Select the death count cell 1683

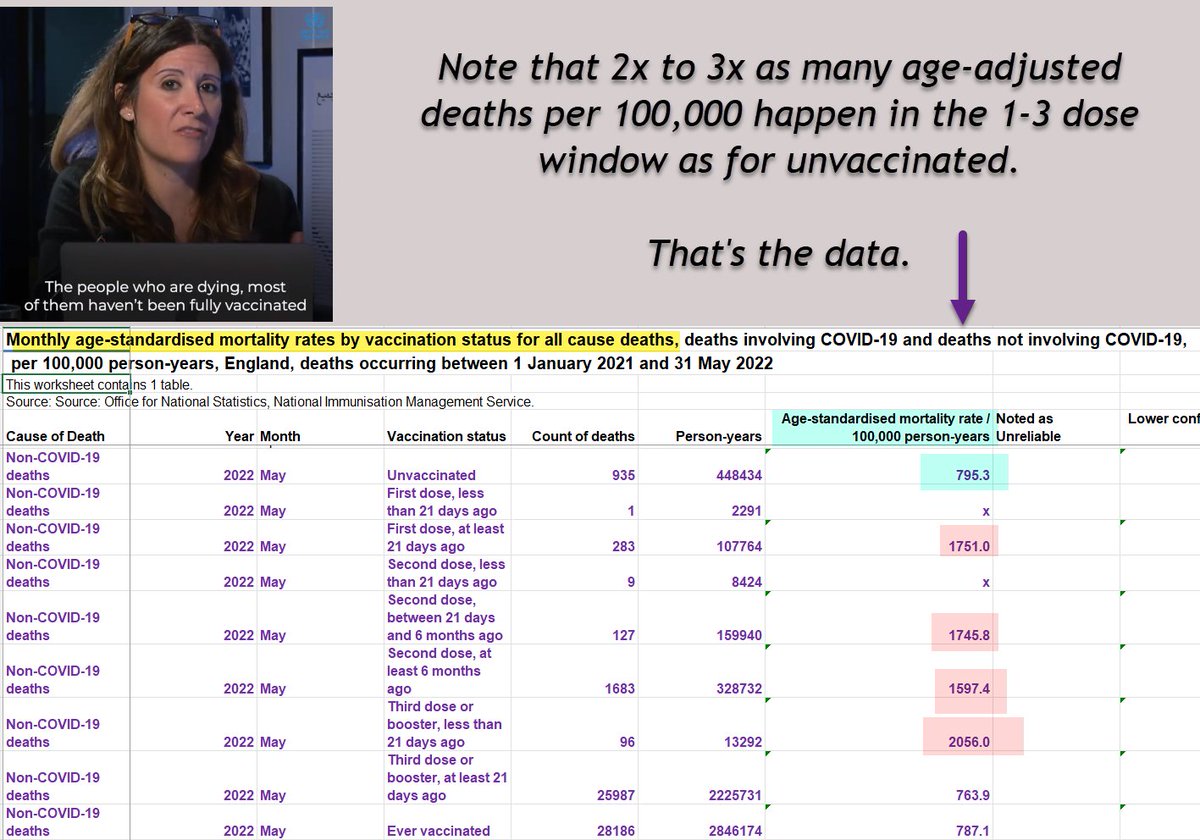pos(619,688)
